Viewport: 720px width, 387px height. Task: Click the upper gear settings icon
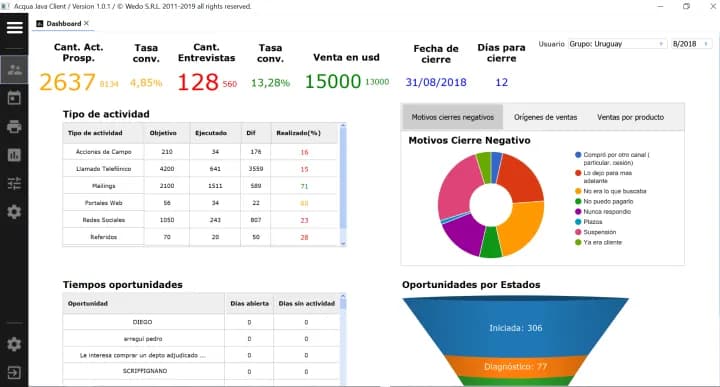coord(14,212)
